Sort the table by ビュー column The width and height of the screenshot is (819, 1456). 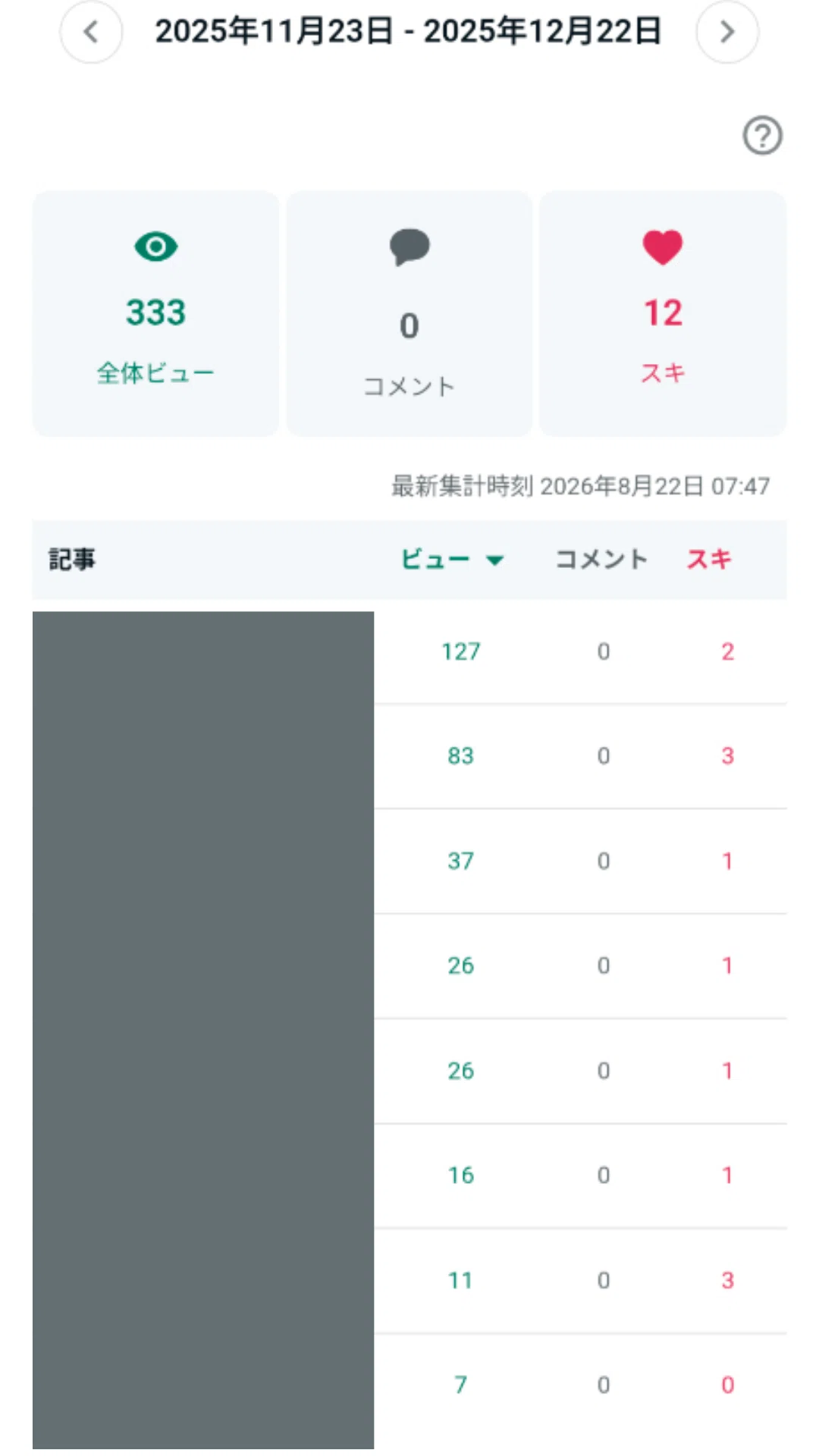click(435, 560)
